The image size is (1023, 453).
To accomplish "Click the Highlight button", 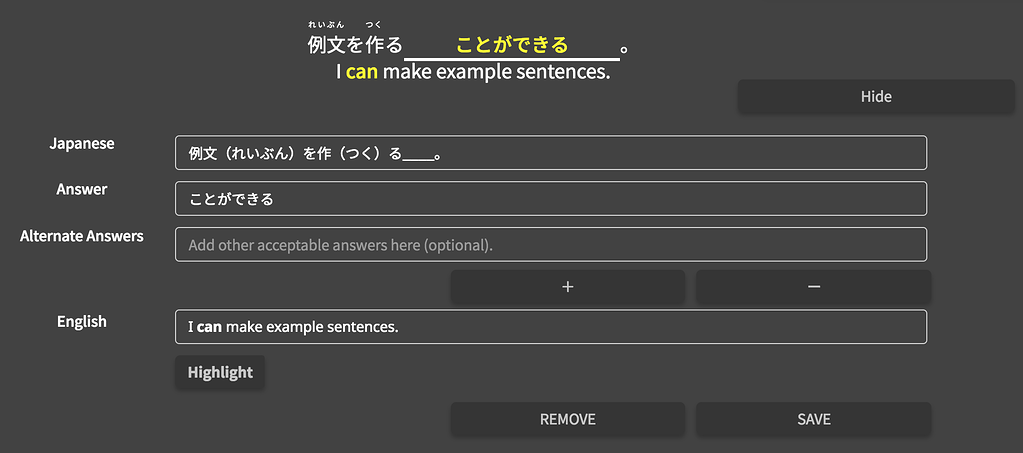I will pyautogui.click(x=220, y=373).
